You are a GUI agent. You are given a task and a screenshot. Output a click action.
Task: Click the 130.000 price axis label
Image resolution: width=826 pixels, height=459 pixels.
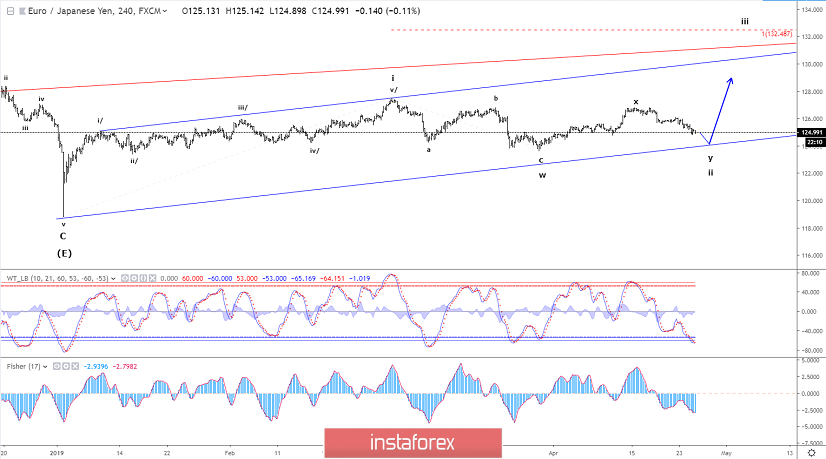(813, 64)
